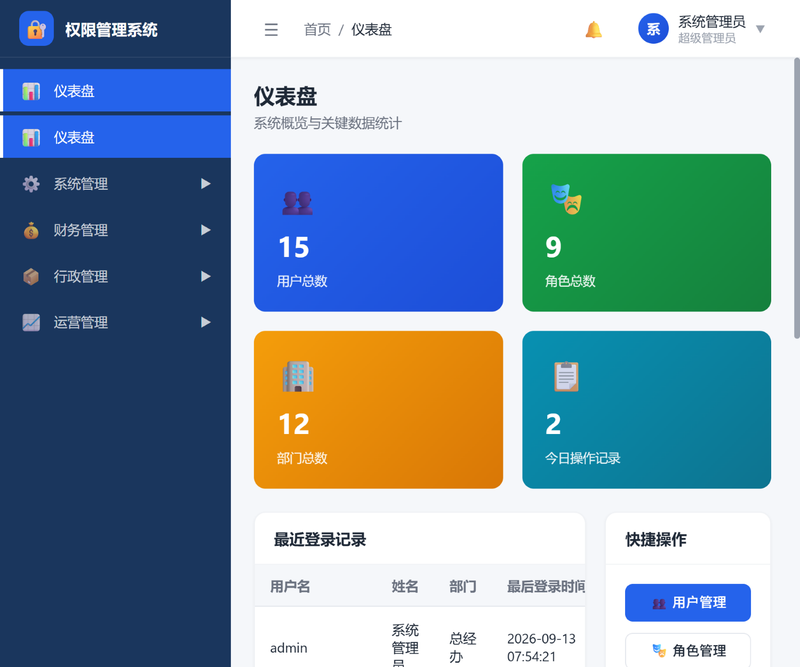Click the theater masks icon on 角色总数 card

point(566,200)
